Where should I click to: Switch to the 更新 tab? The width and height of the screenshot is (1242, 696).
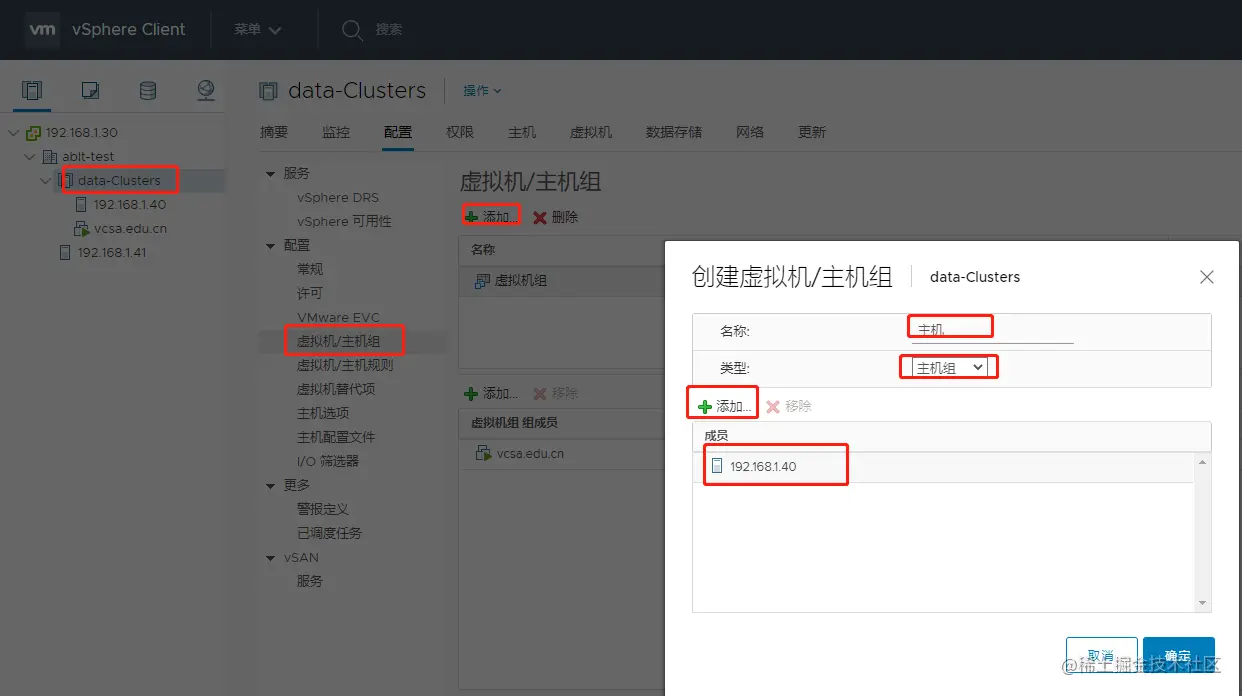click(812, 132)
